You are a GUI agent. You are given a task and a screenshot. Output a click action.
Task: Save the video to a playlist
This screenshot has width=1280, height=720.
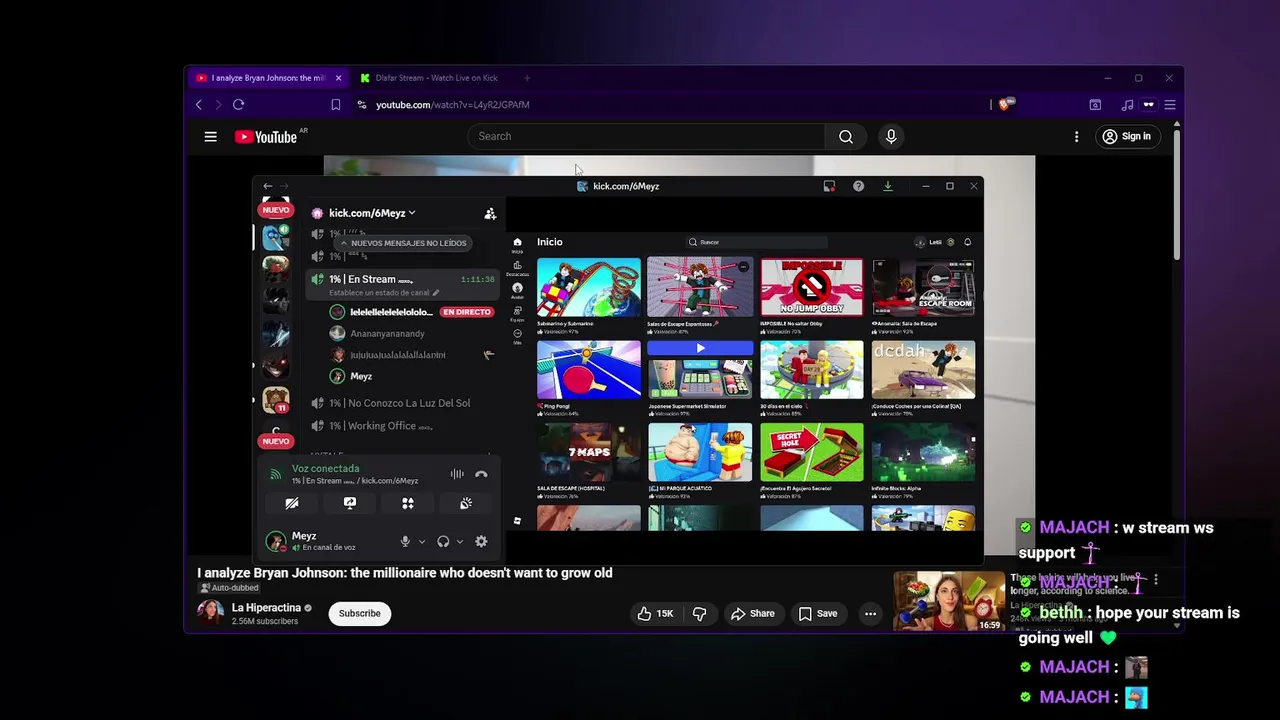point(817,613)
